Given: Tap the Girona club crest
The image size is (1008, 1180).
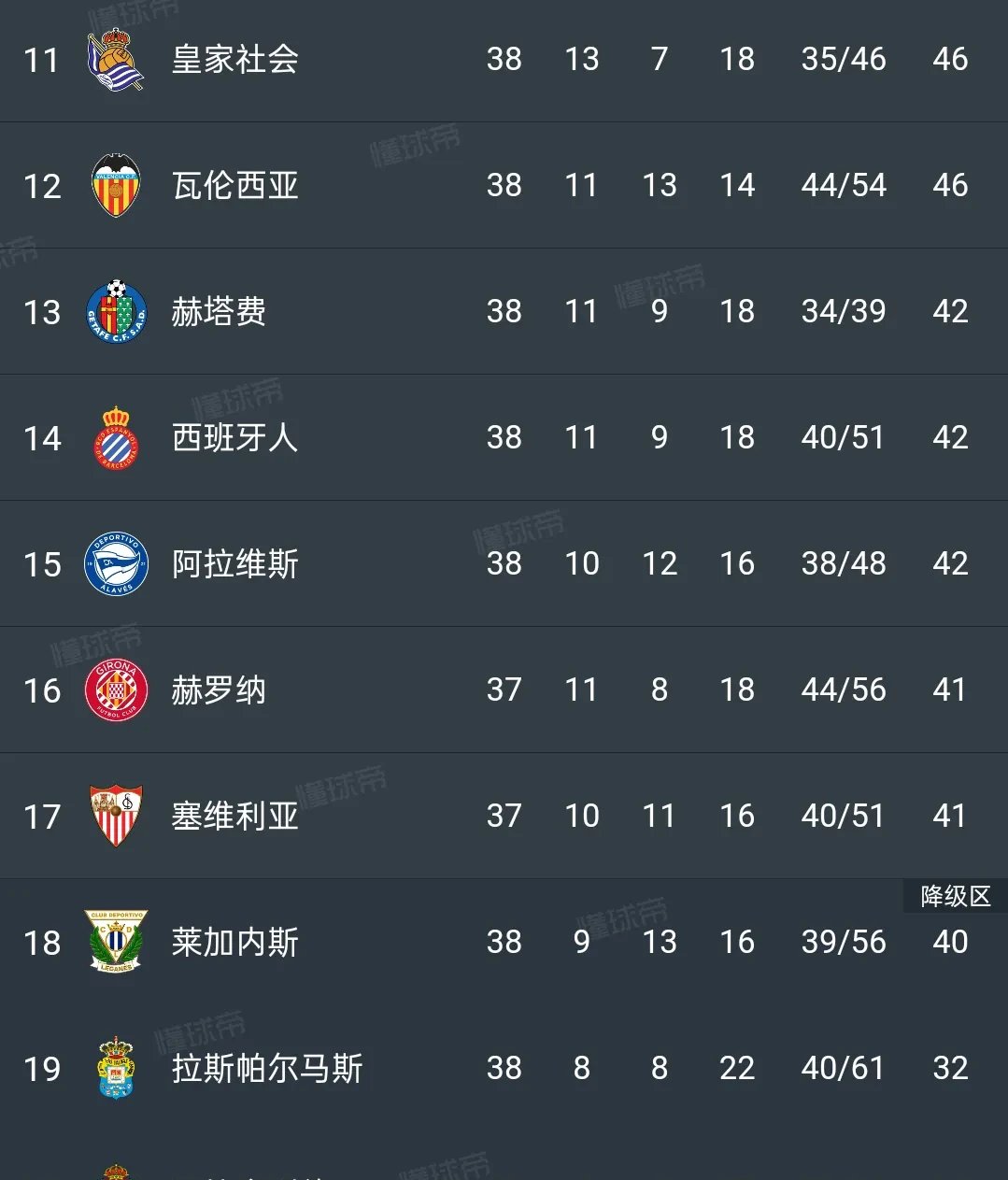Looking at the screenshot, I should pos(116,690).
